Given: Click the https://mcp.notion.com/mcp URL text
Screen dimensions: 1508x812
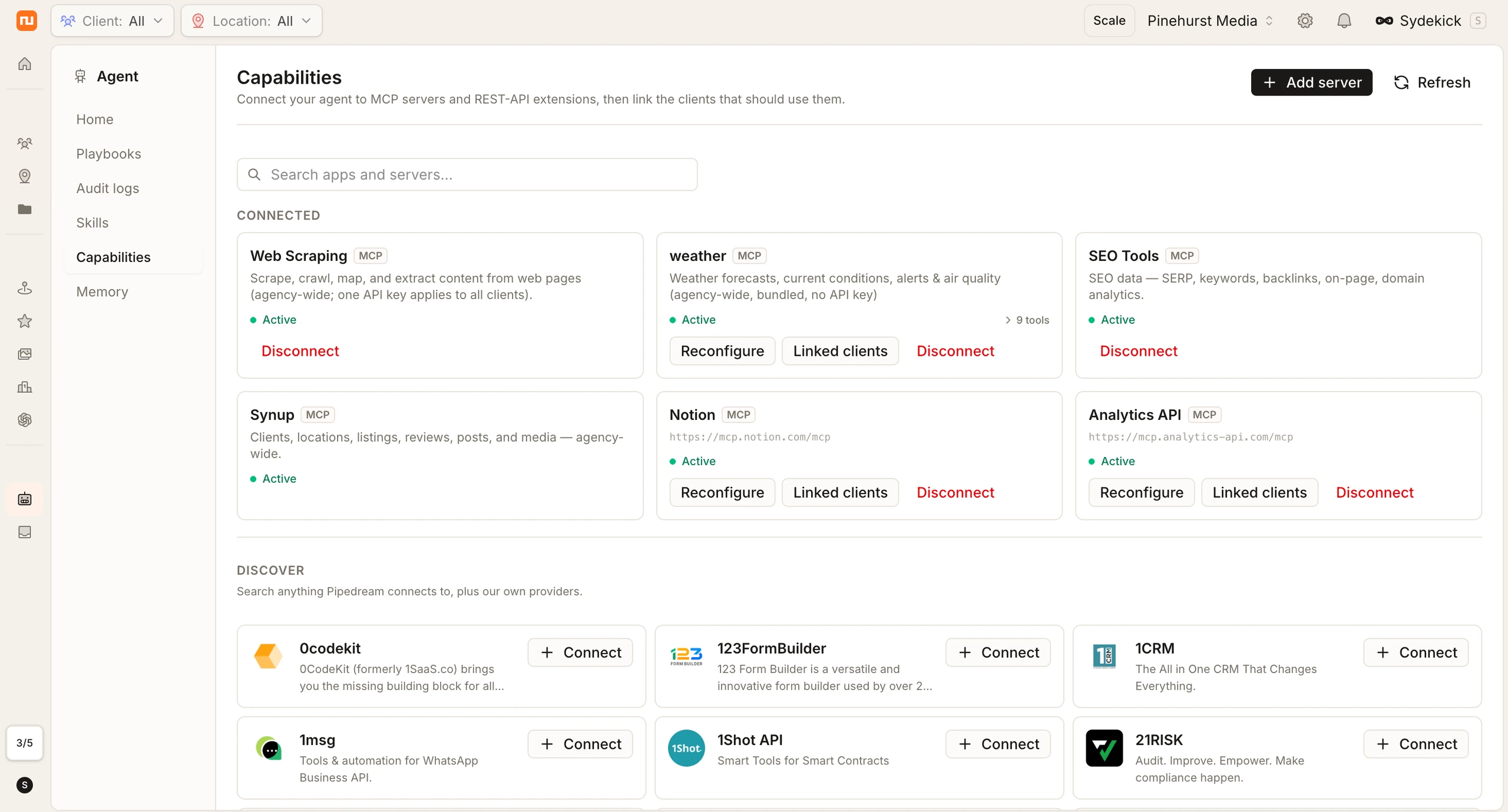Looking at the screenshot, I should [x=750, y=437].
